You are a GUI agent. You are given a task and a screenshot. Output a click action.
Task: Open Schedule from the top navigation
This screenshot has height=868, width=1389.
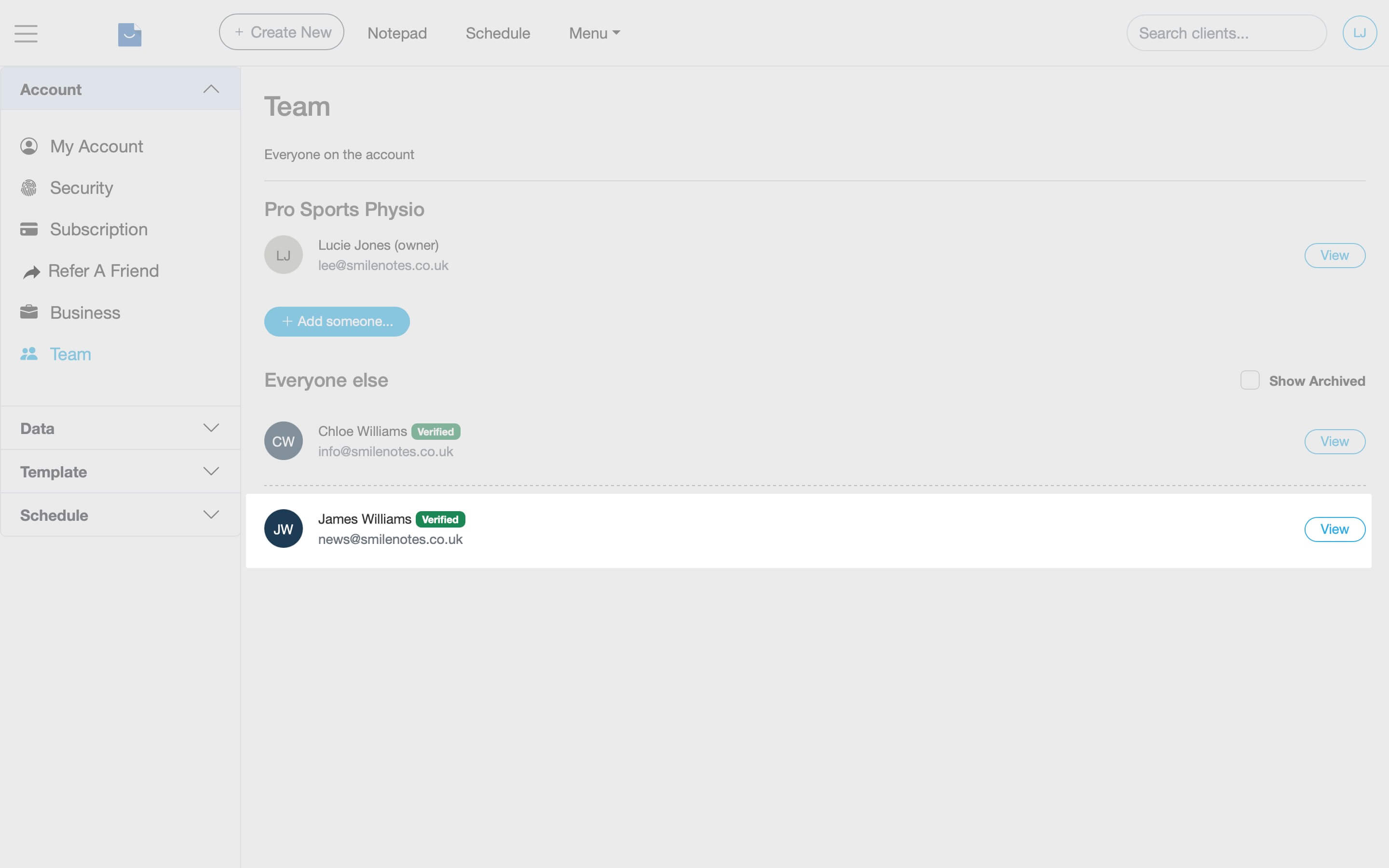(498, 33)
